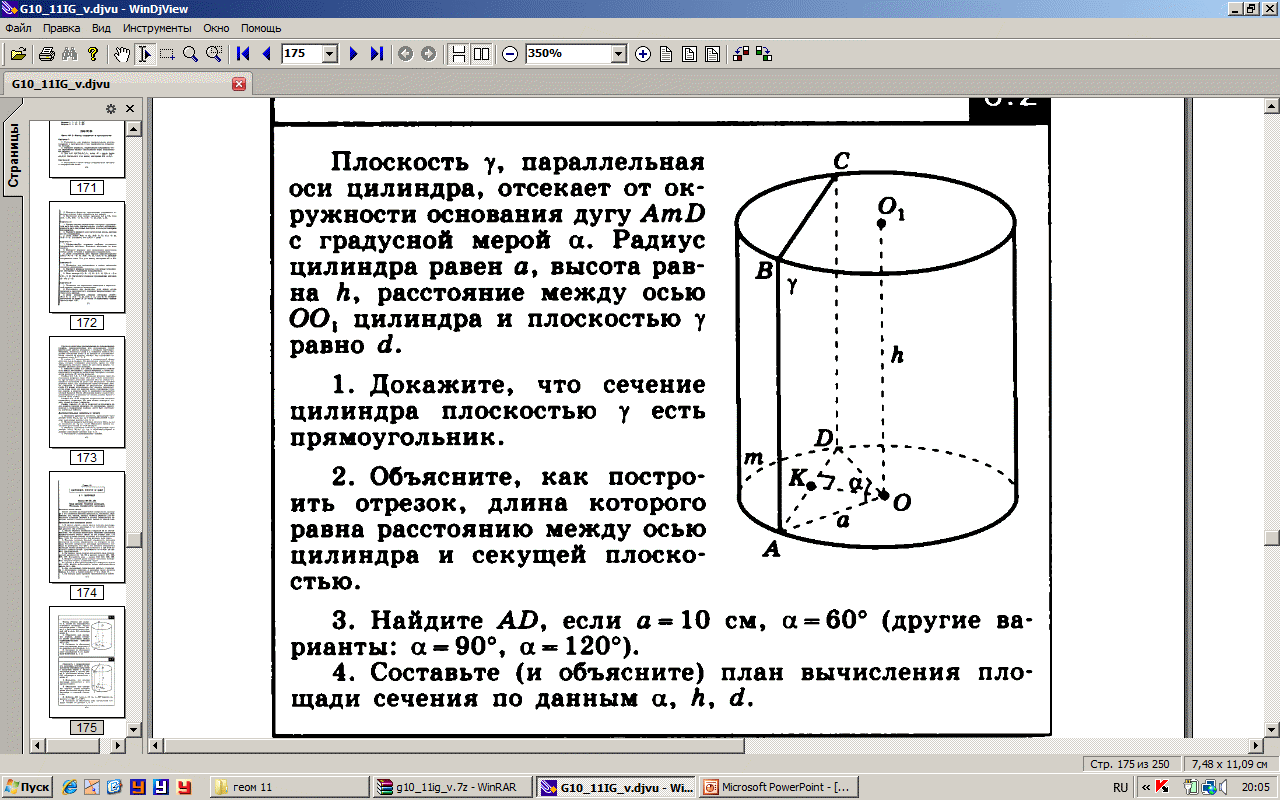This screenshot has width=1280, height=800.
Task: Select page 174 thumbnail
Action: tap(87, 527)
